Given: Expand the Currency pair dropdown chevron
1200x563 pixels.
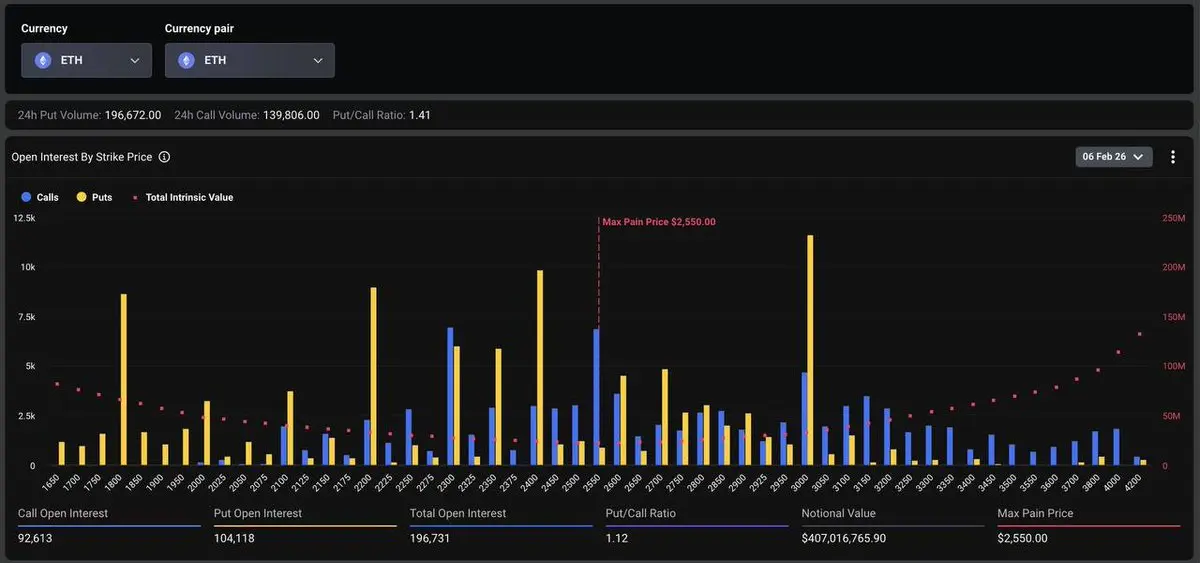Looking at the screenshot, I should [x=318, y=60].
